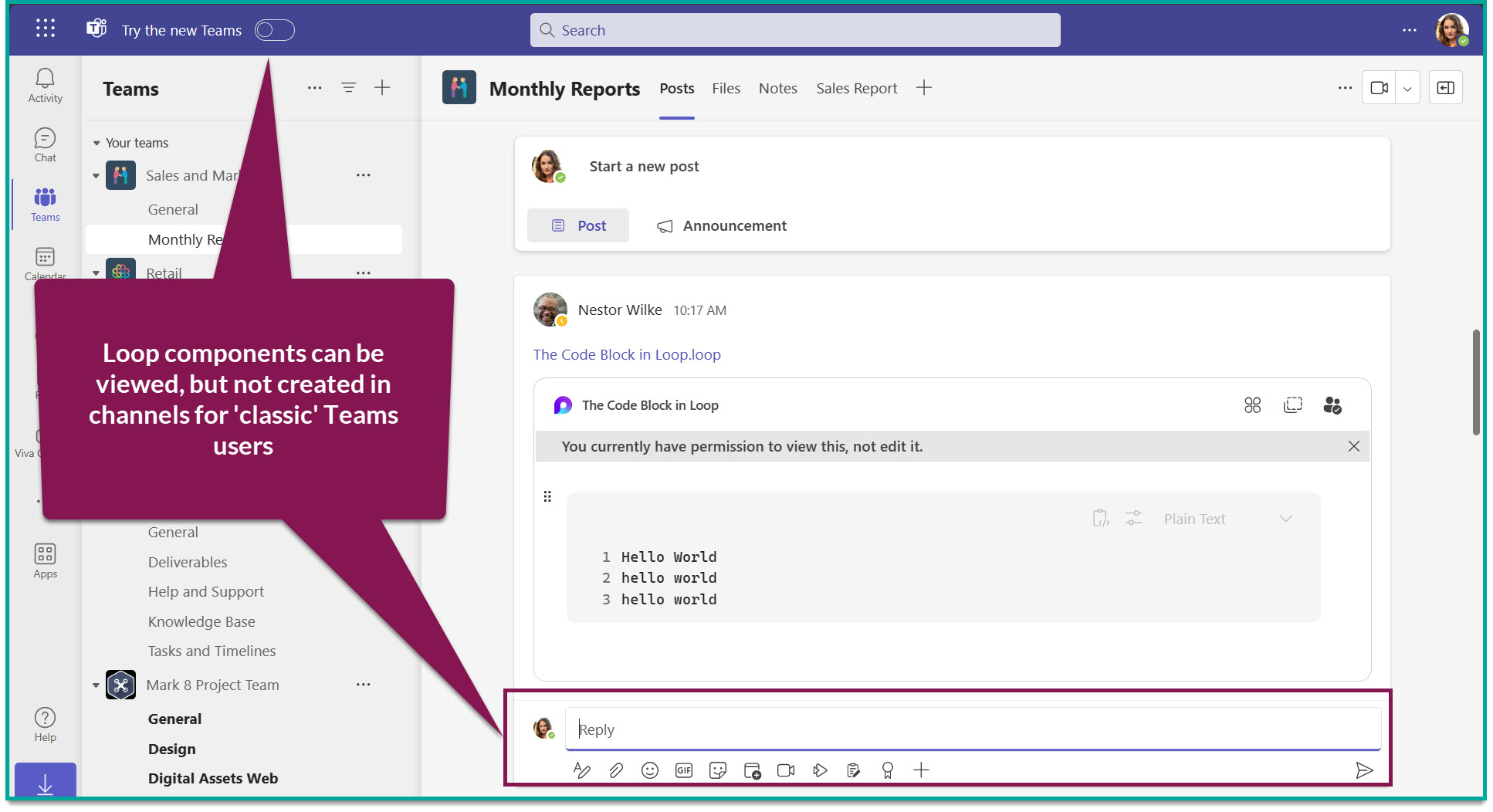Select the Teams icon in left sidebar
The image size is (1493, 812).
tap(44, 203)
